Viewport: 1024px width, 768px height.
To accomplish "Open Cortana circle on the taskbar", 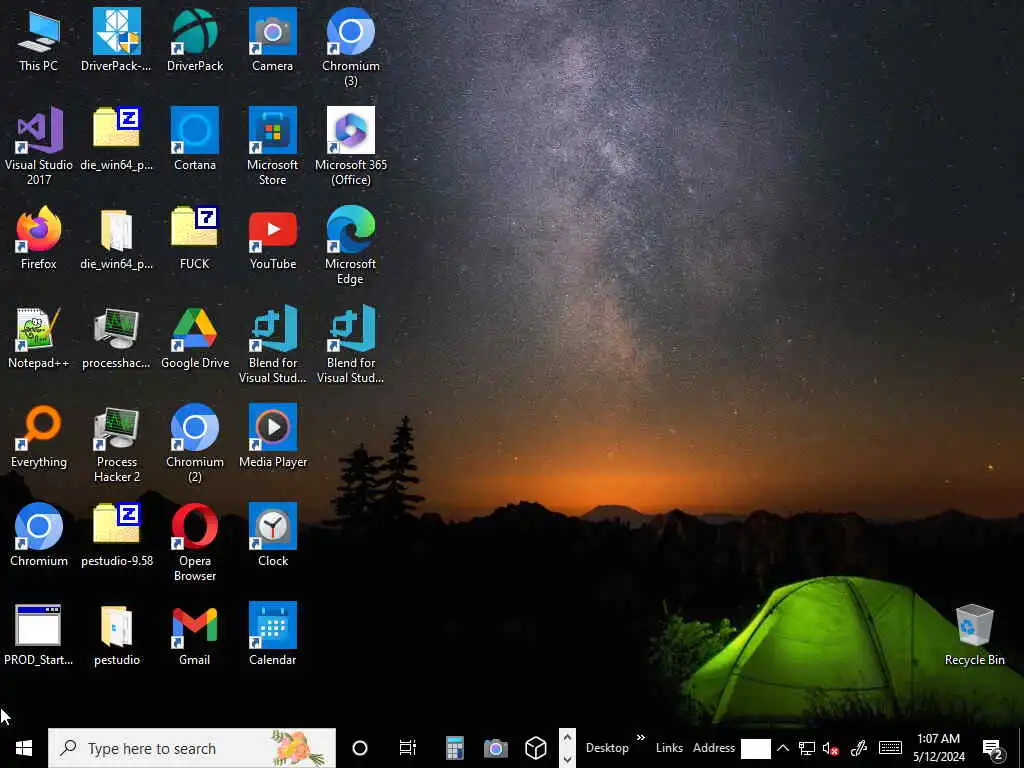I will 360,748.
